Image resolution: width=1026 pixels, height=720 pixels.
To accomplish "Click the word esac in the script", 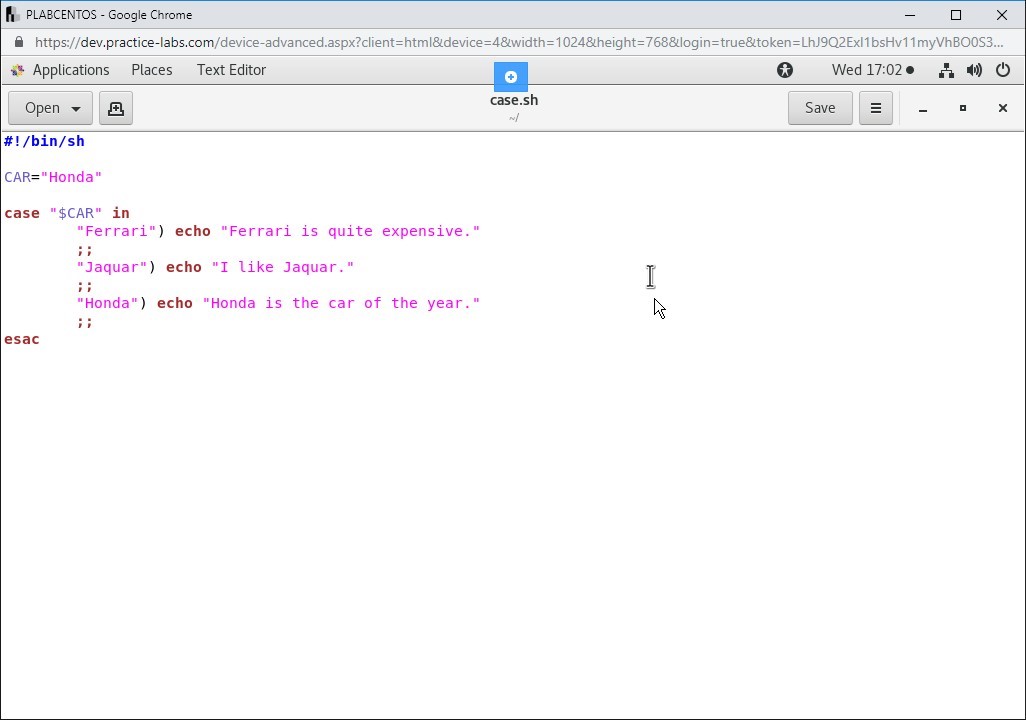I will click(22, 339).
